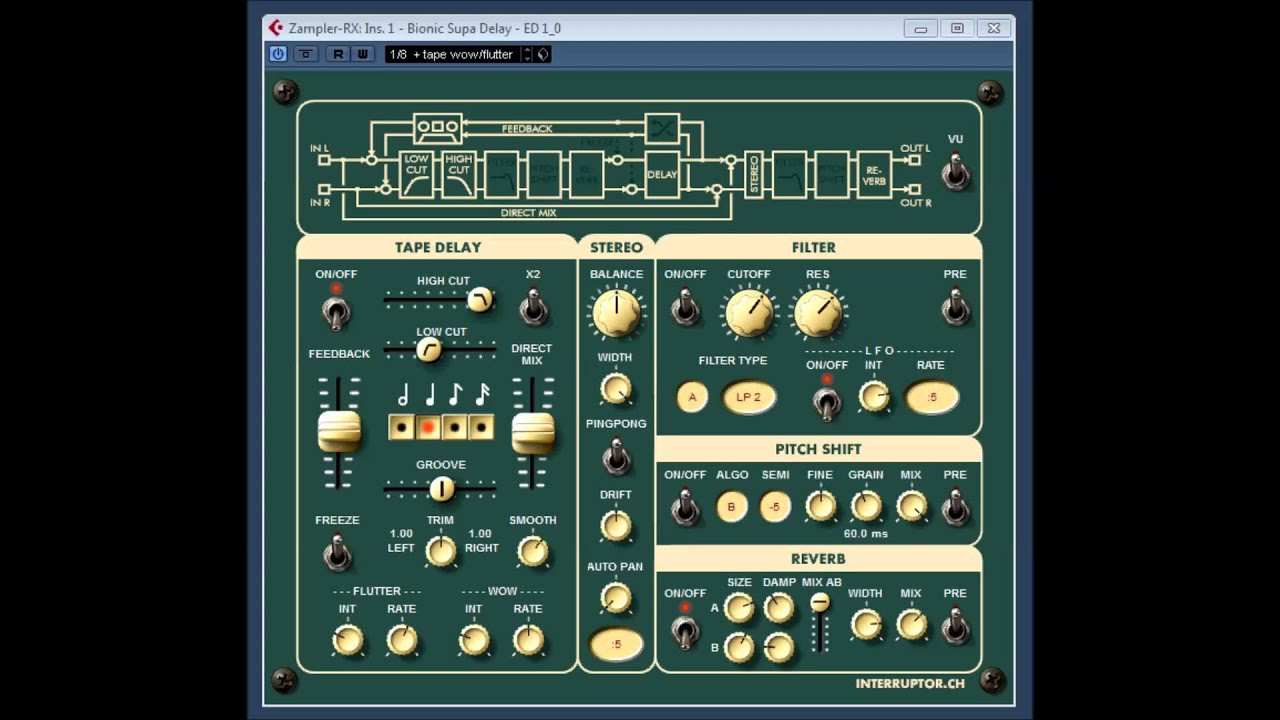The width and height of the screenshot is (1280, 720).
Task: Click the SMOOTH knob
Action: [533, 550]
